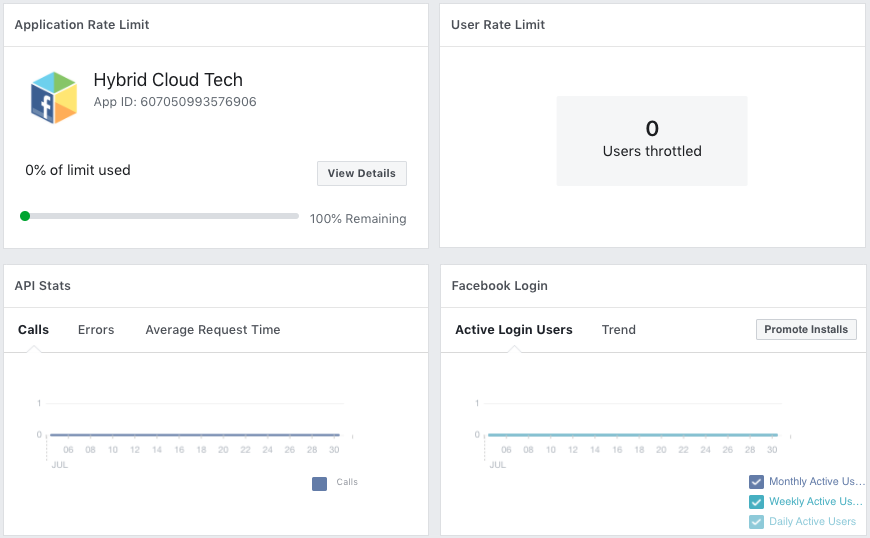
Task: Click the Facebook Login panel heading
Action: pyautogui.click(x=499, y=286)
